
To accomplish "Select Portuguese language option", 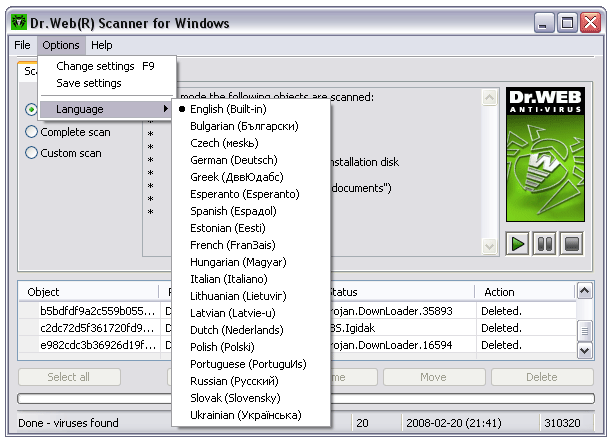I will (x=251, y=364).
